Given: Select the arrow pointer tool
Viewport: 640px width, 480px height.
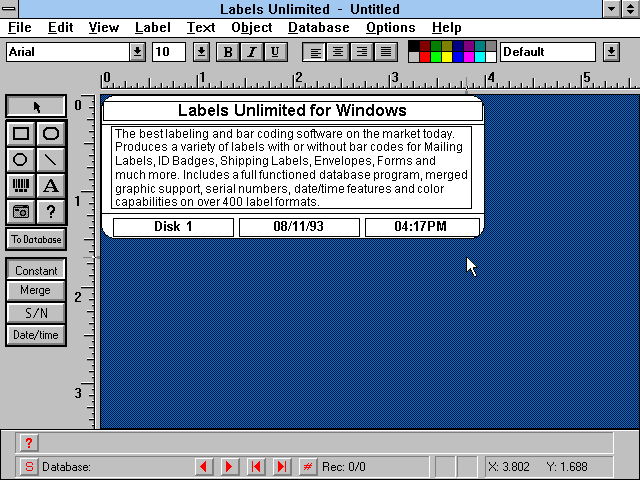Looking at the screenshot, I should [36, 107].
